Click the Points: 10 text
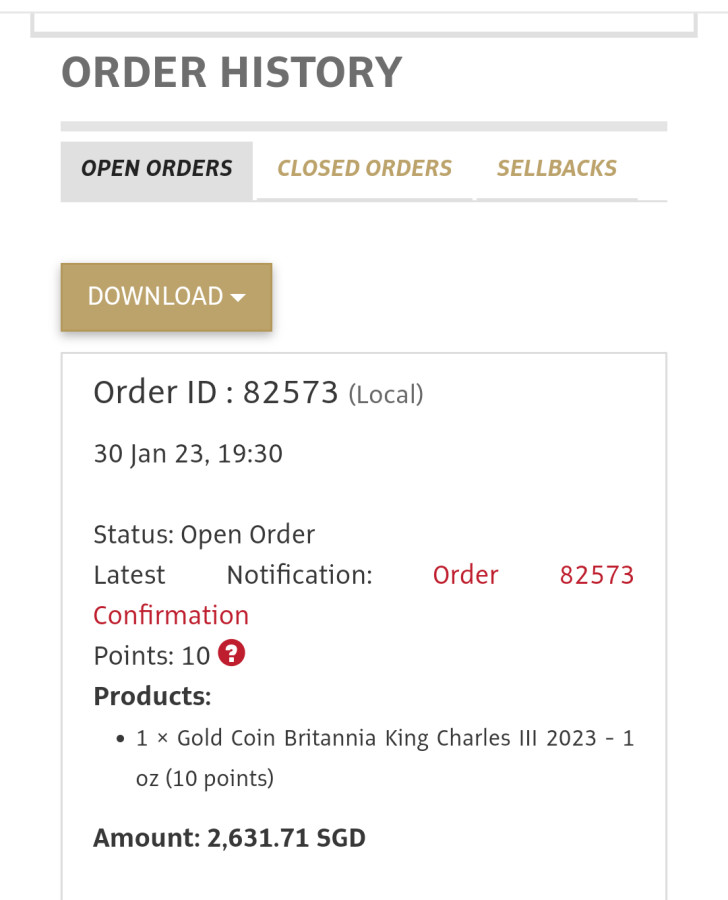Viewport: 728px width, 900px height. (151, 656)
